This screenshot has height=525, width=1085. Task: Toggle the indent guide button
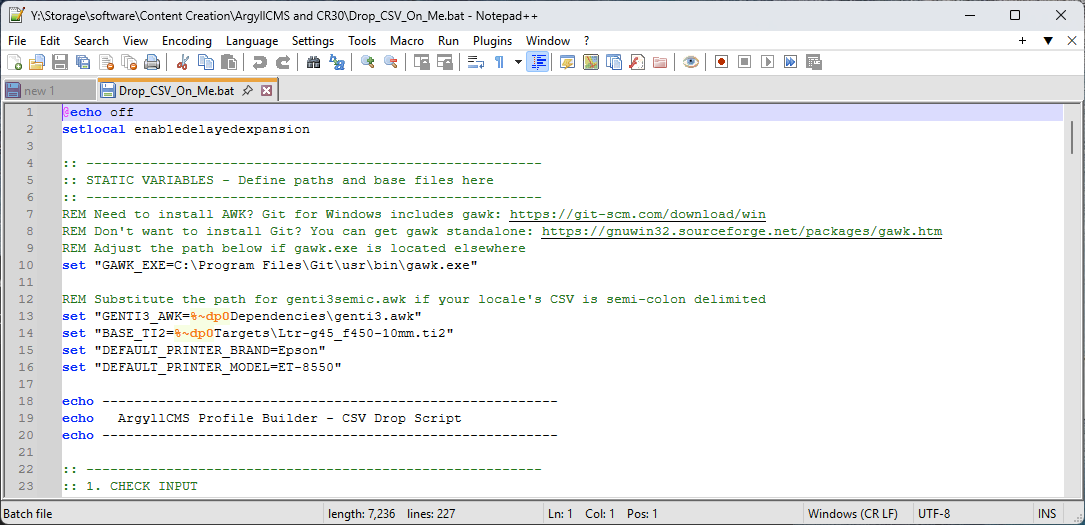coord(538,62)
